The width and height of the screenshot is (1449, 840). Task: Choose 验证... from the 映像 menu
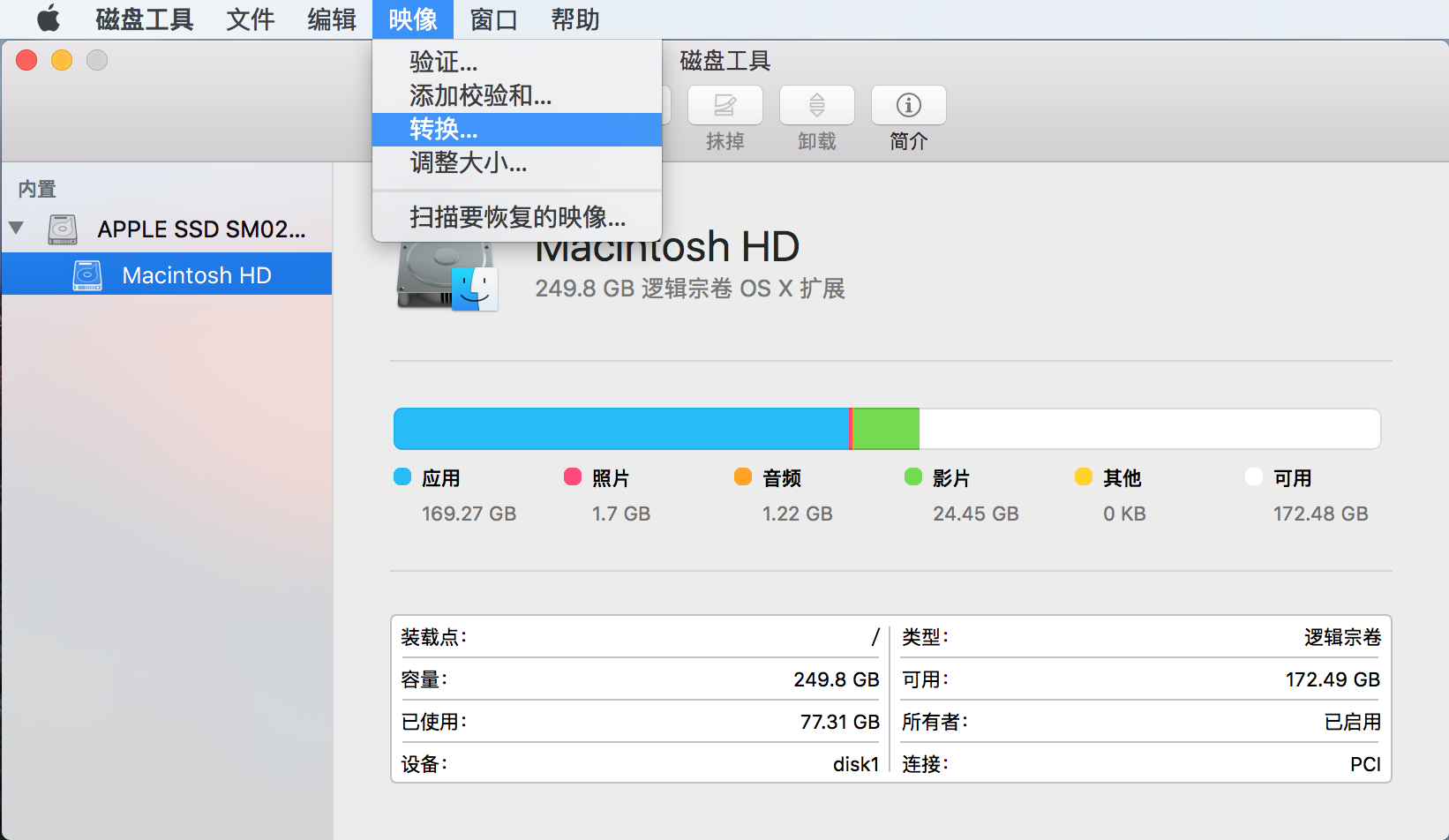(517, 62)
